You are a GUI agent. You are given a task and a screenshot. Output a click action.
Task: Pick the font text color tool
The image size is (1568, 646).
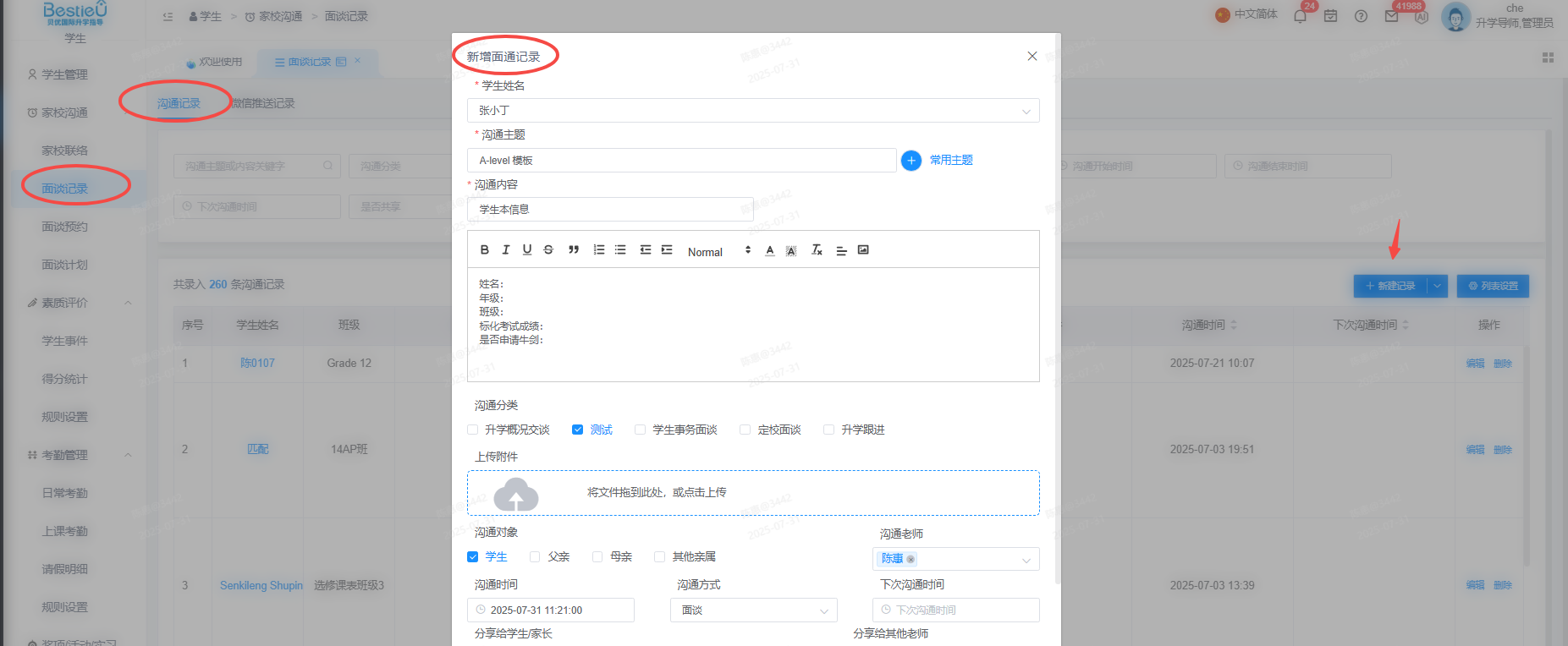770,250
